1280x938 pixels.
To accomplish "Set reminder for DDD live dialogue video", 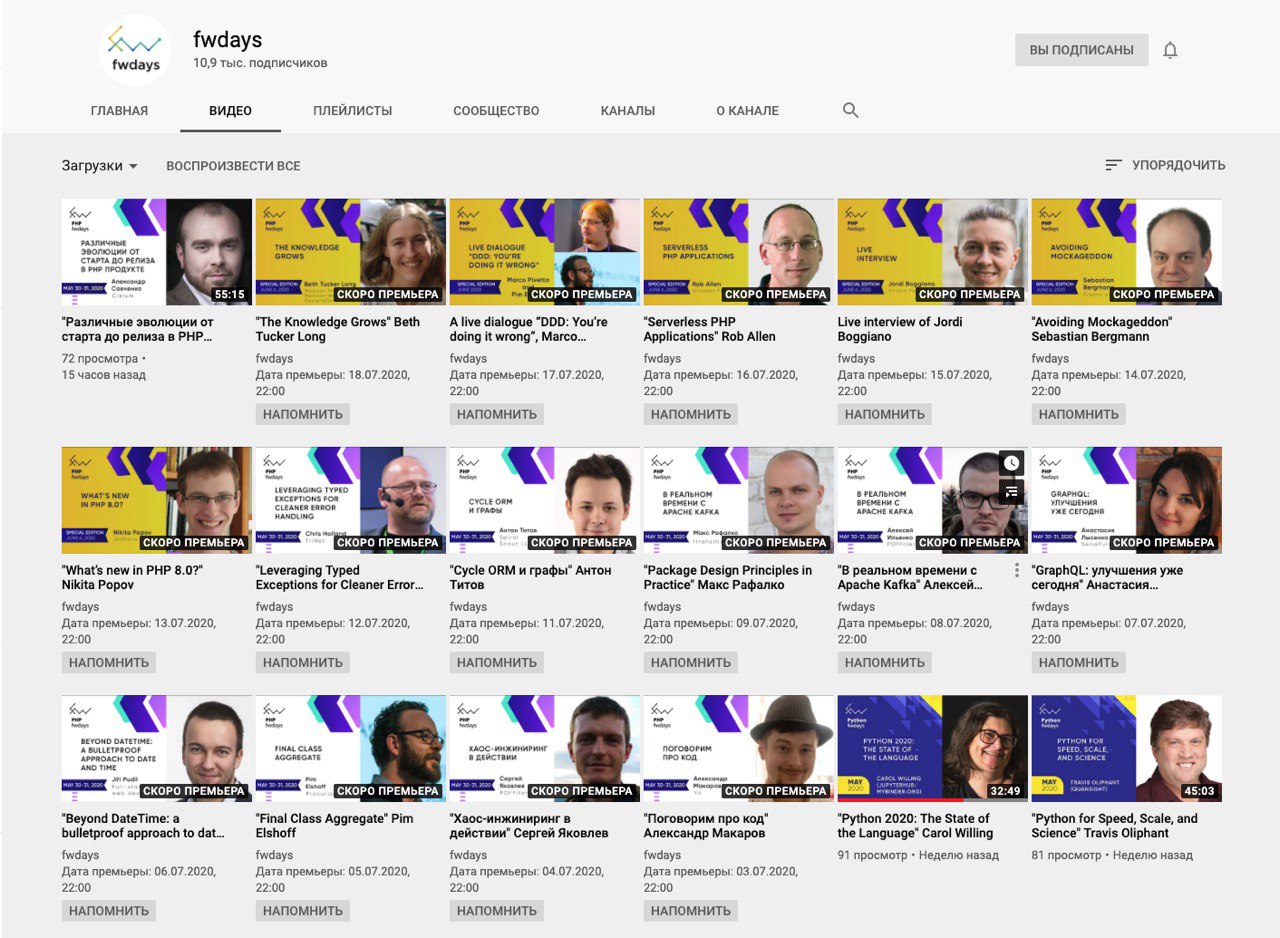I will [x=497, y=414].
